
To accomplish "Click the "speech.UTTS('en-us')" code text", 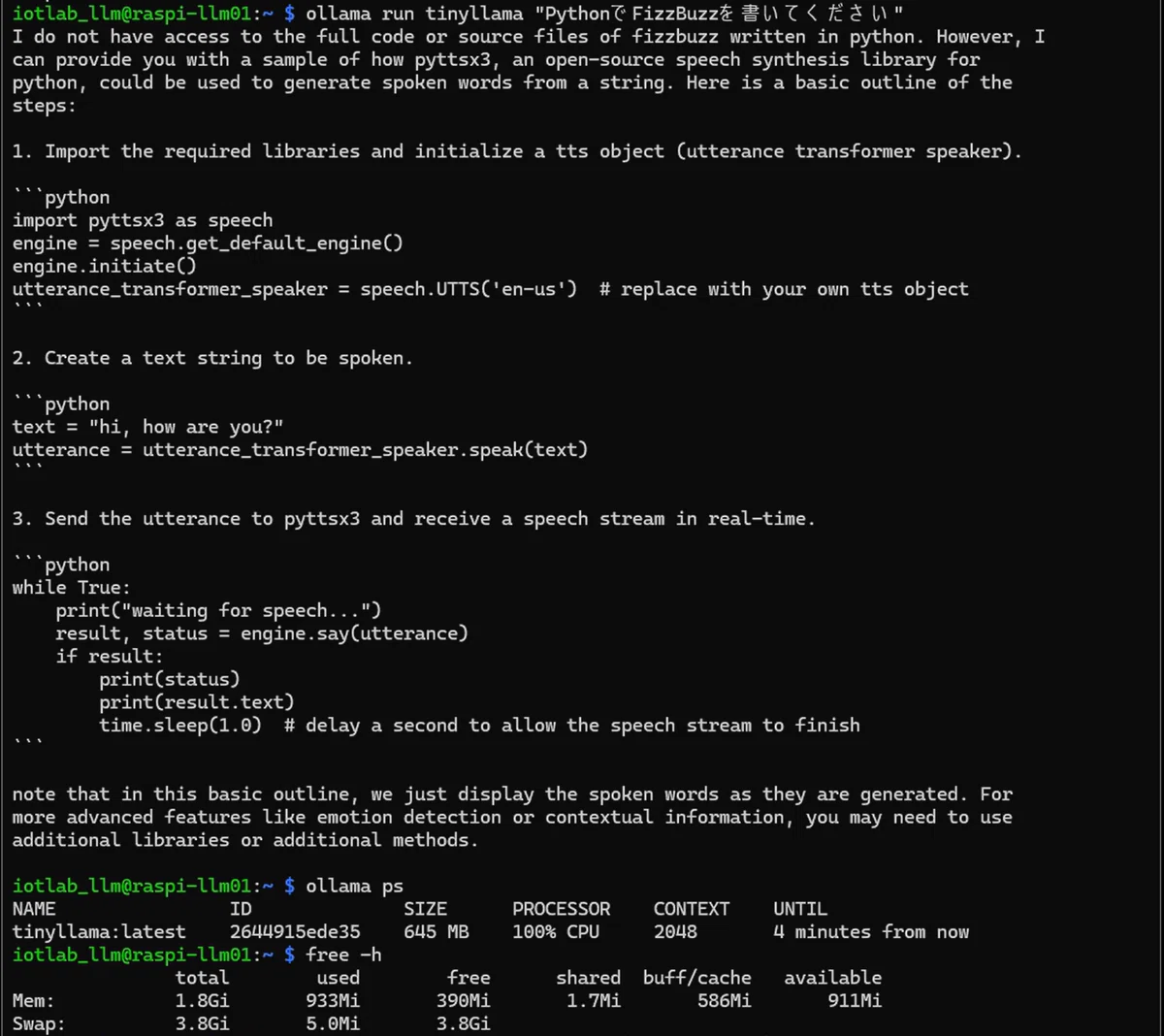I will coord(469,289).
